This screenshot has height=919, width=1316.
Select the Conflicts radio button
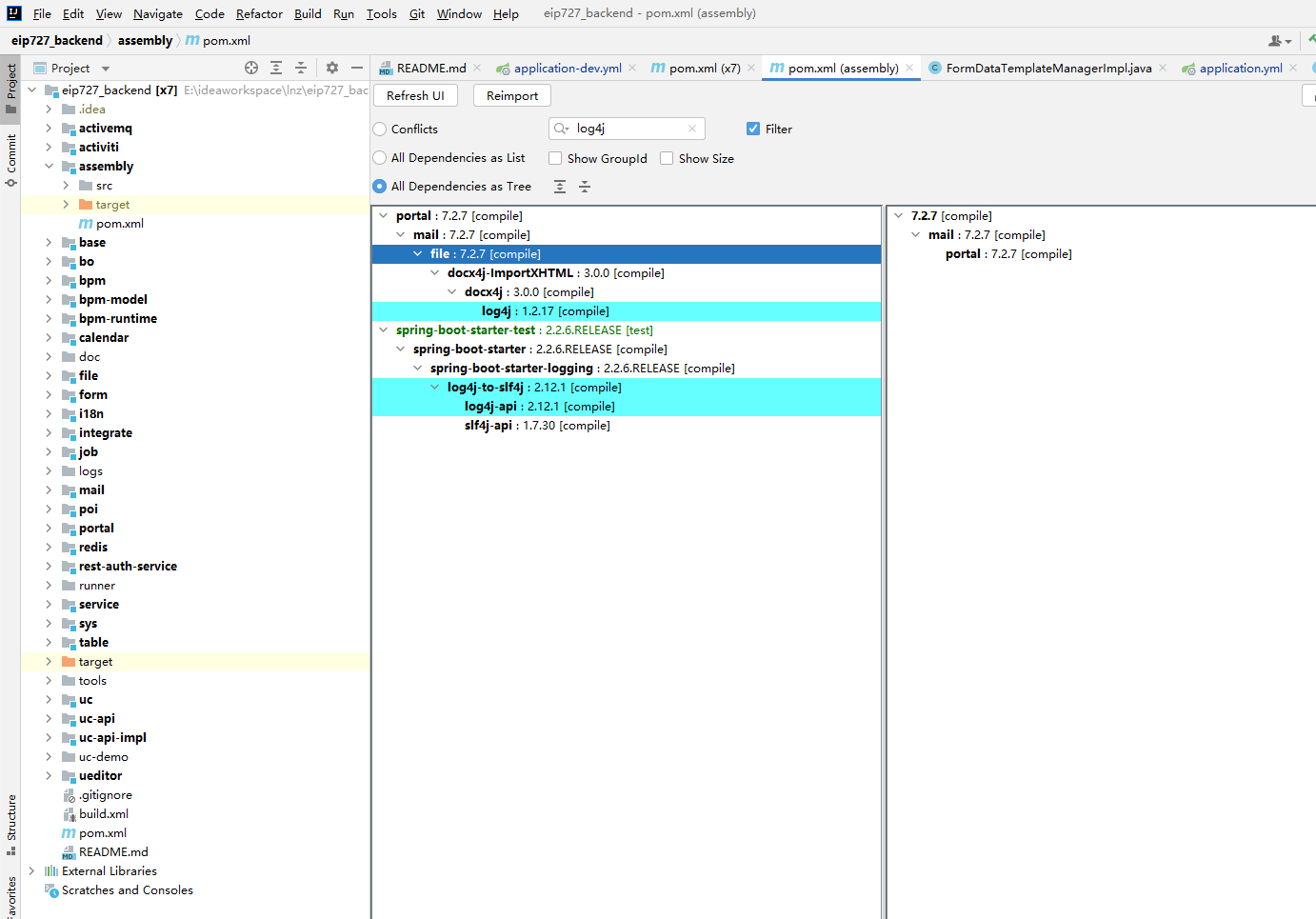(380, 129)
